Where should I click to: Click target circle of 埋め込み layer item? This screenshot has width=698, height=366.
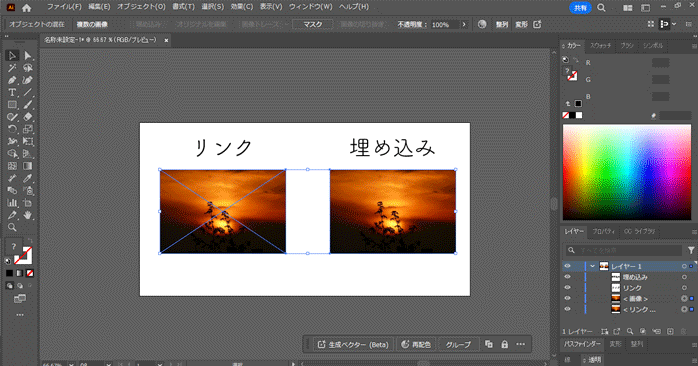coord(684,277)
